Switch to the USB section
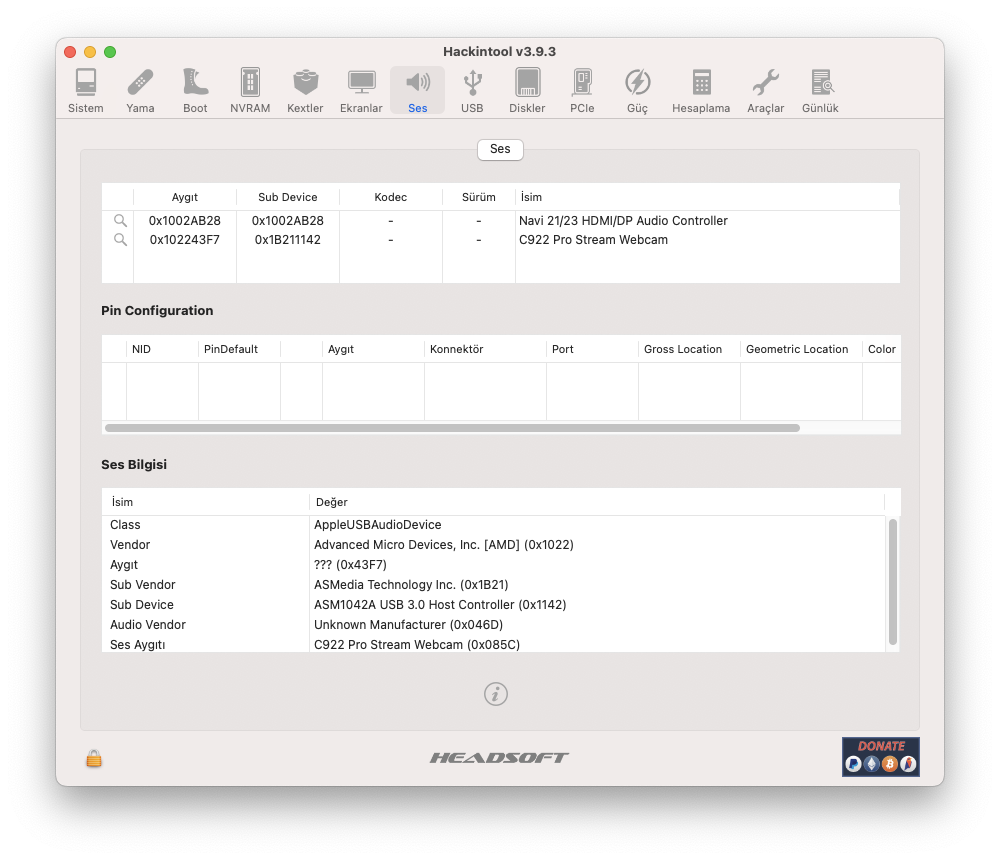The height and width of the screenshot is (860, 1000). click(x=472, y=90)
